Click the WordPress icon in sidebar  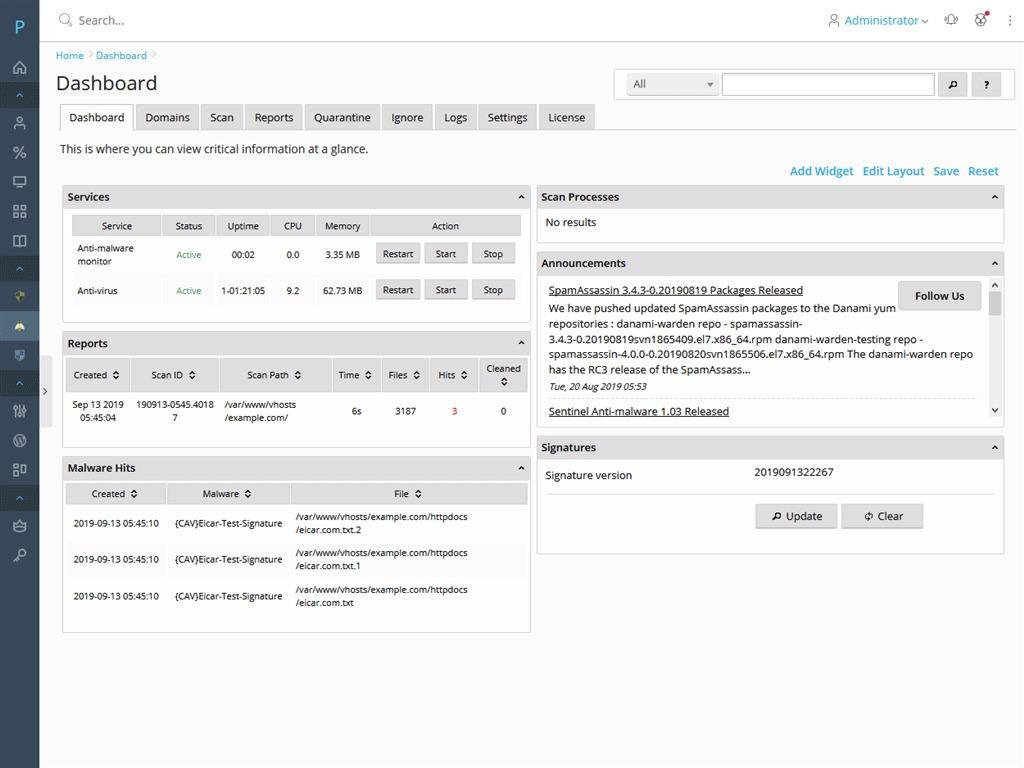19,440
